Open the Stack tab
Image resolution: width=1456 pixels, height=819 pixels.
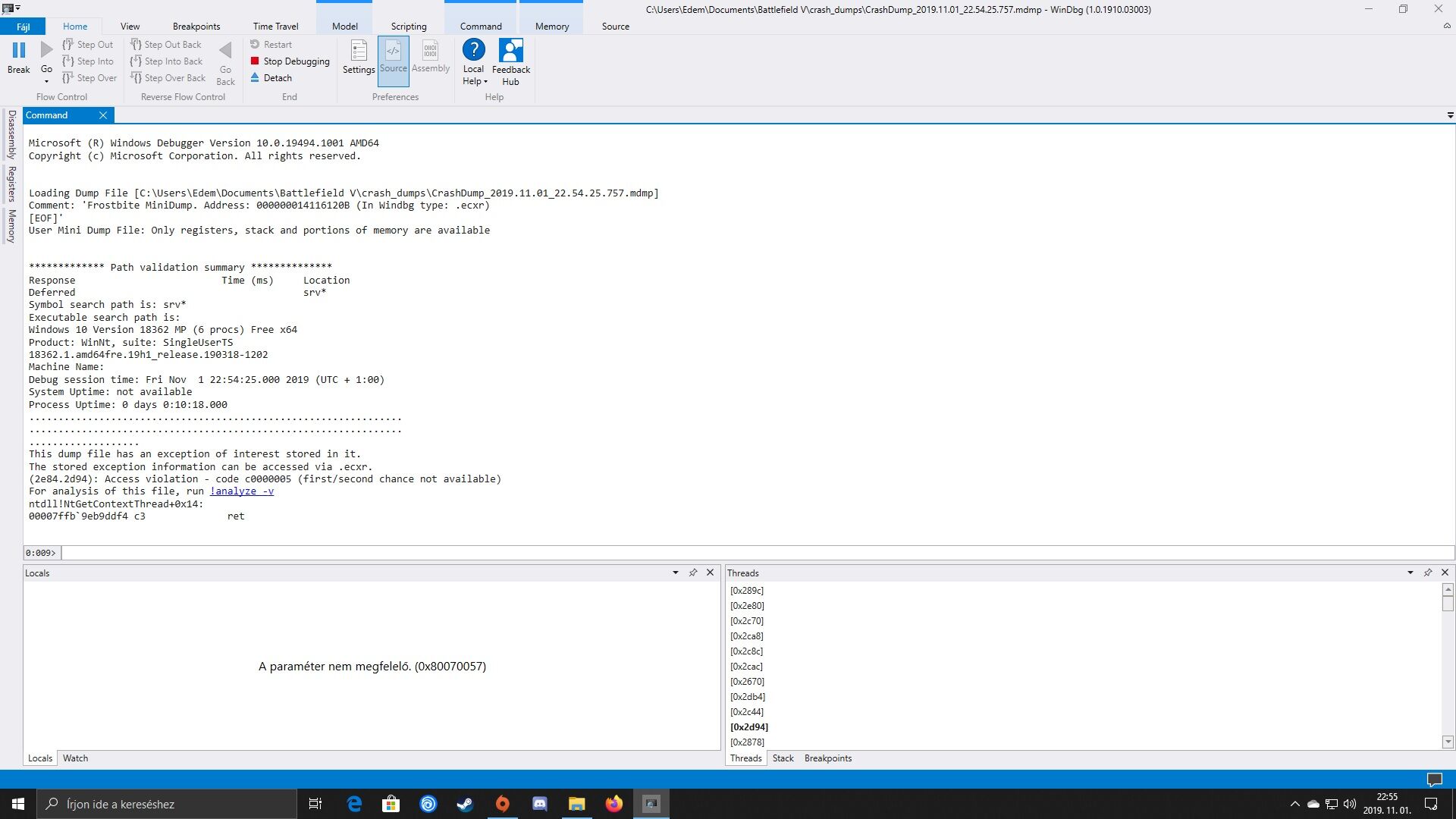click(x=783, y=758)
